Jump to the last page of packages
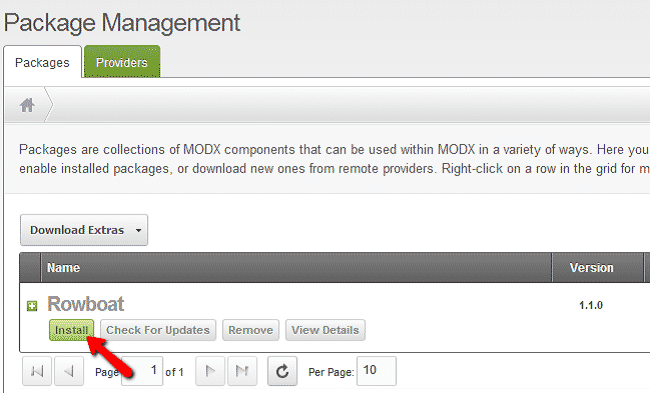The width and height of the screenshot is (650, 393). click(242, 371)
